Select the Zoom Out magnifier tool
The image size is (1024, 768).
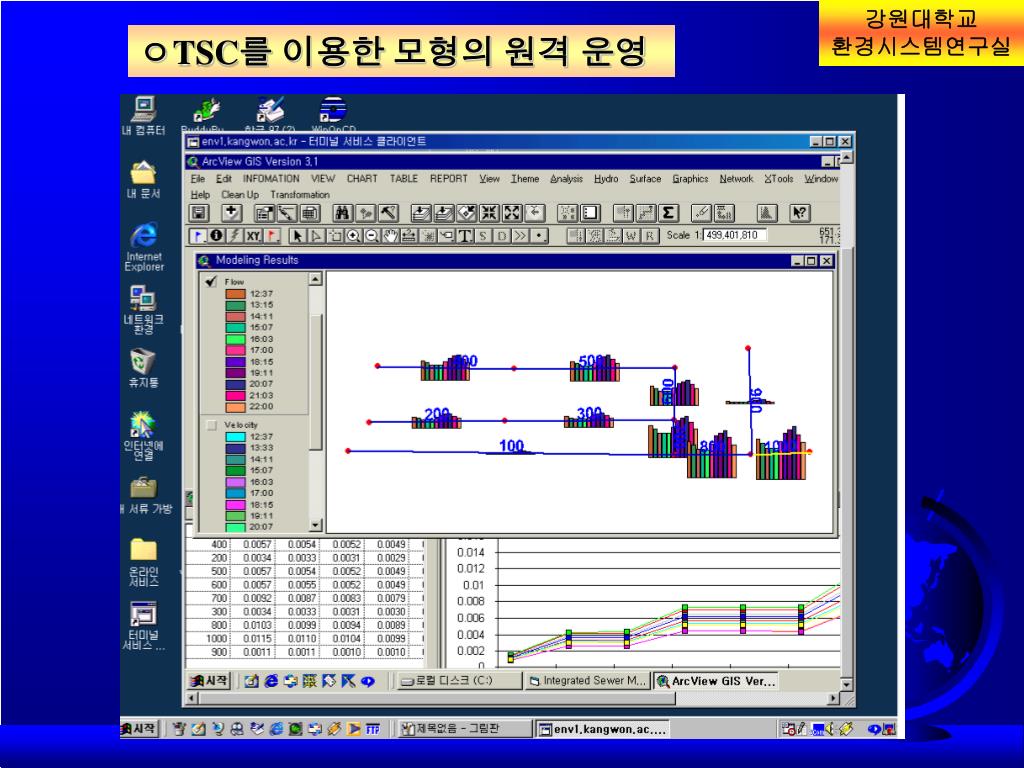pos(372,236)
